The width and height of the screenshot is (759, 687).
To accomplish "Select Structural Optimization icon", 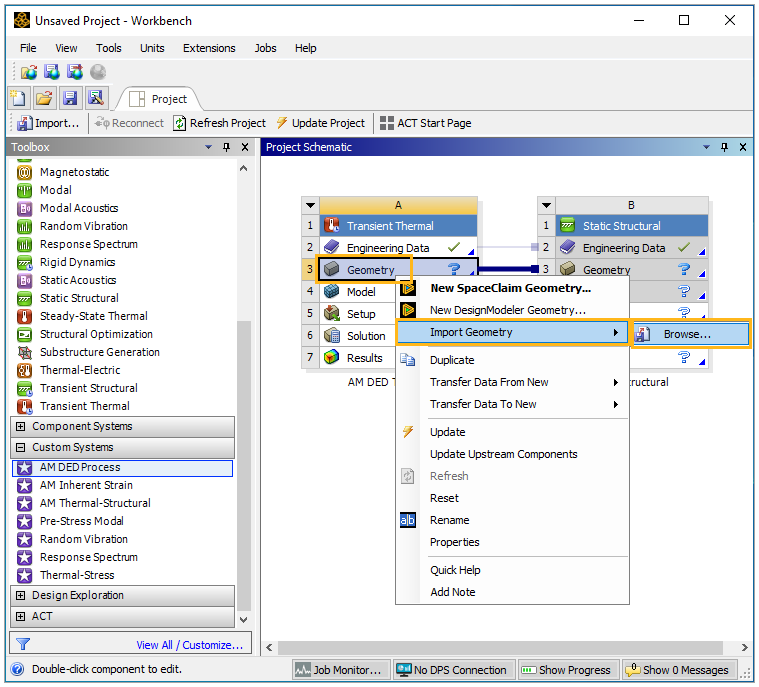I will click(x=24, y=334).
